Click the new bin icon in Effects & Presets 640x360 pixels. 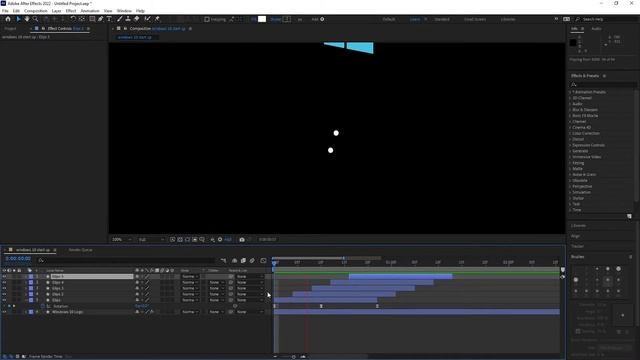click(x=629, y=216)
